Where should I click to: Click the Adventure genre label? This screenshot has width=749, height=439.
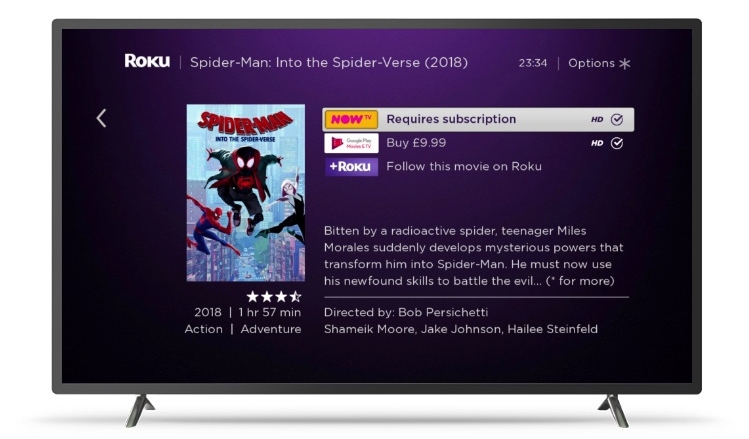pos(271,329)
